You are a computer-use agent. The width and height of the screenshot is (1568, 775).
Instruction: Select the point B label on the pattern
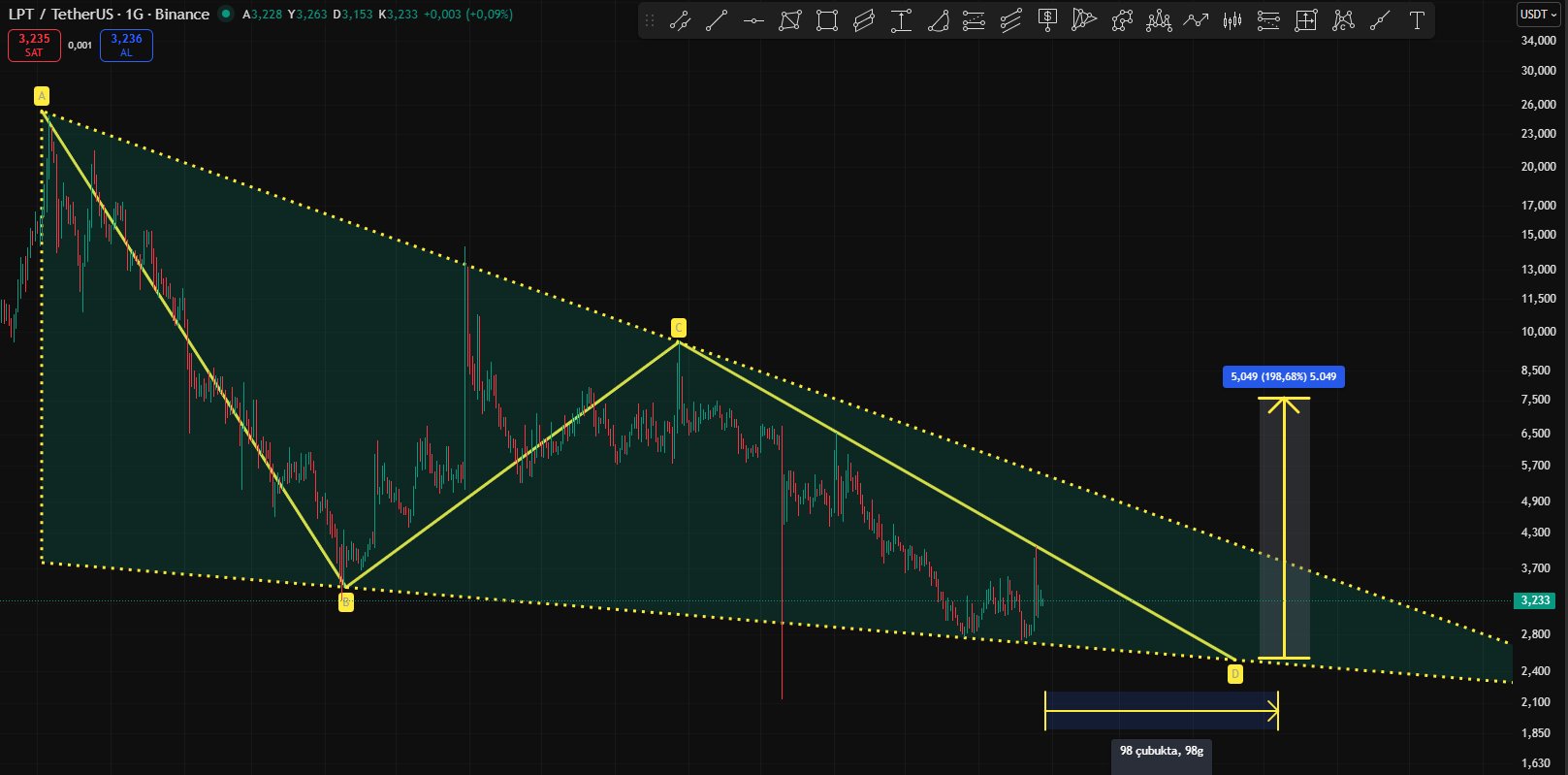[346, 602]
